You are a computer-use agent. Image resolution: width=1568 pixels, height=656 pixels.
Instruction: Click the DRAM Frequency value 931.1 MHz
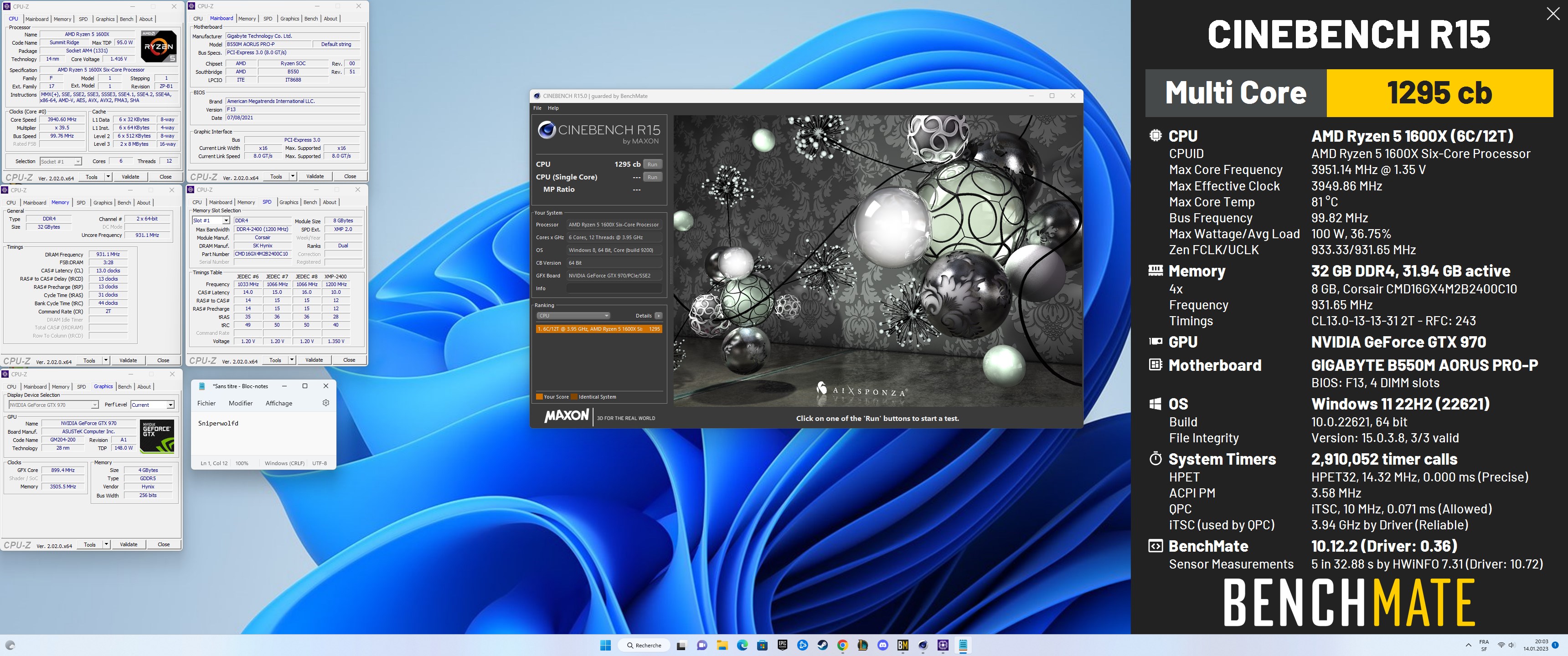[108, 254]
